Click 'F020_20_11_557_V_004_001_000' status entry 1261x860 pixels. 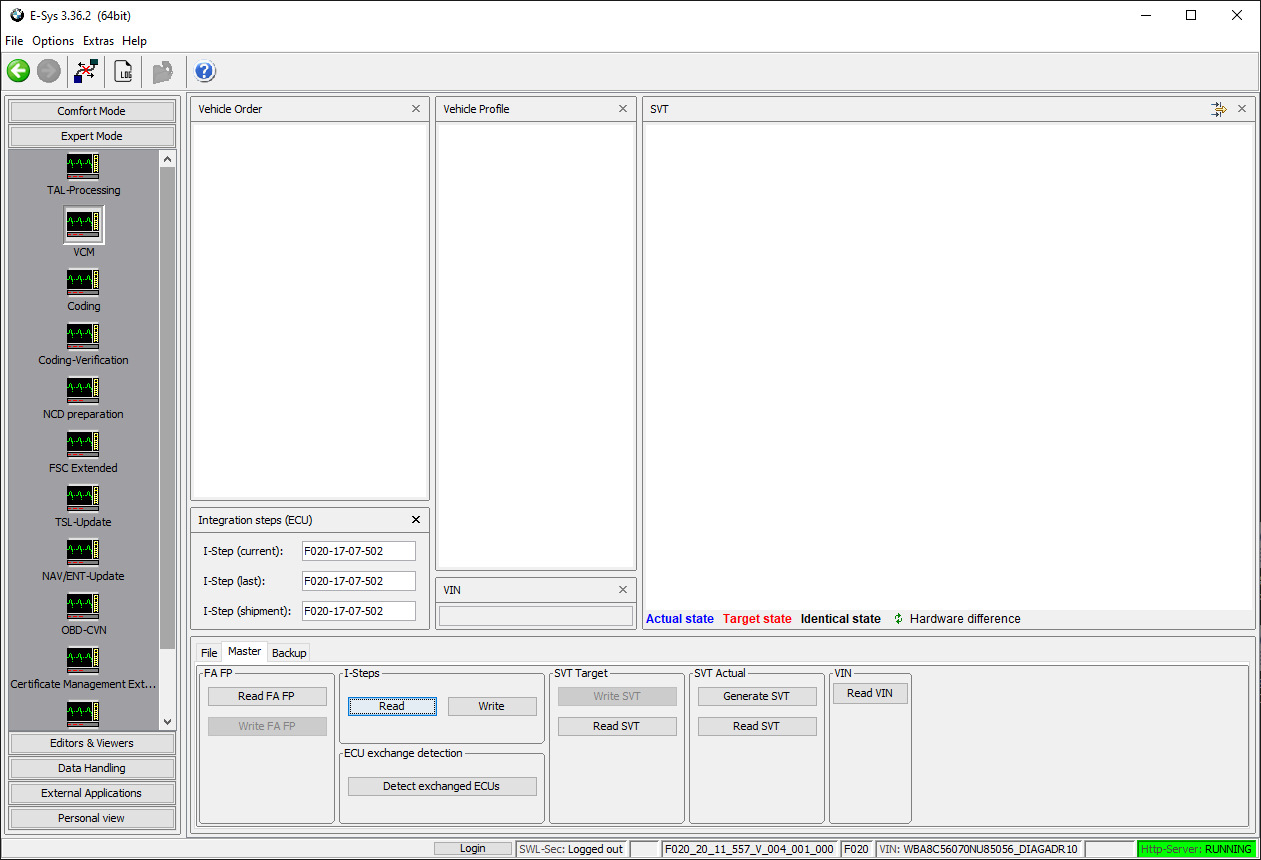[x=749, y=849]
